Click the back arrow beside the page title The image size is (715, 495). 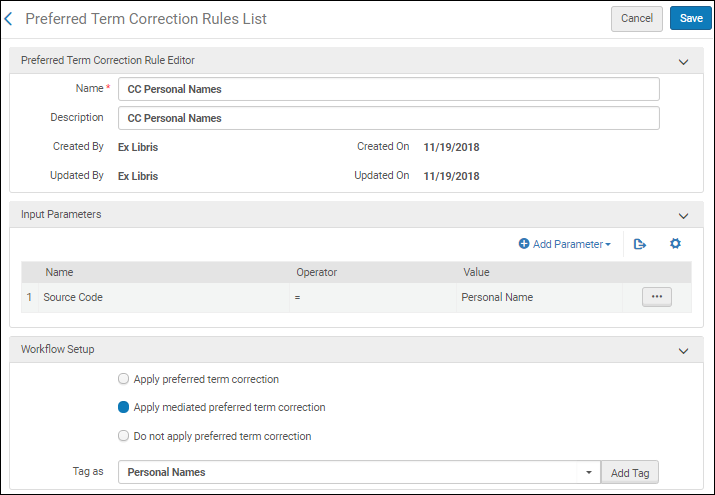point(10,19)
